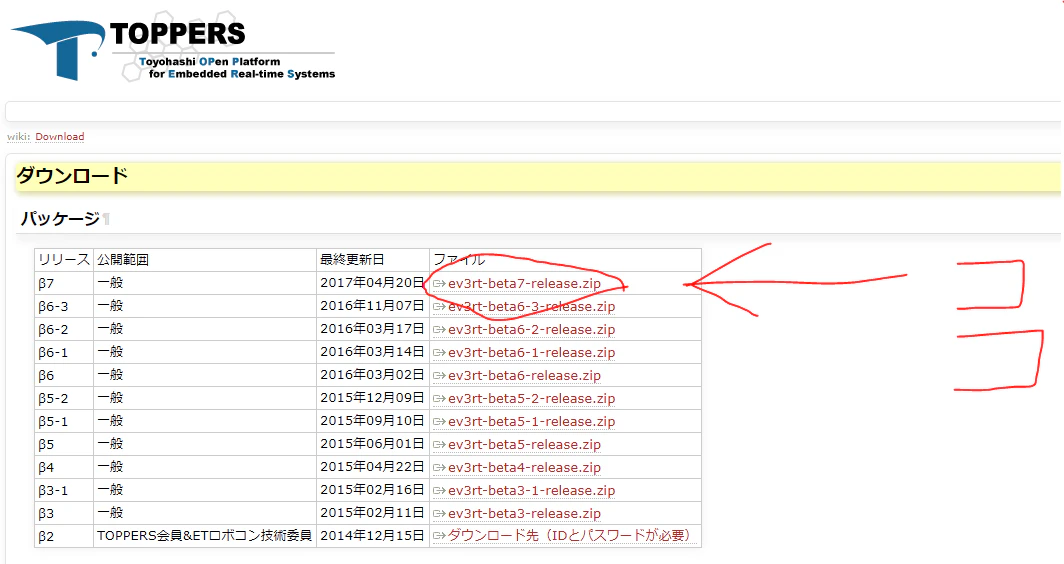Click the date 2016年03月02日
The image size is (1064, 564).
tap(372, 375)
